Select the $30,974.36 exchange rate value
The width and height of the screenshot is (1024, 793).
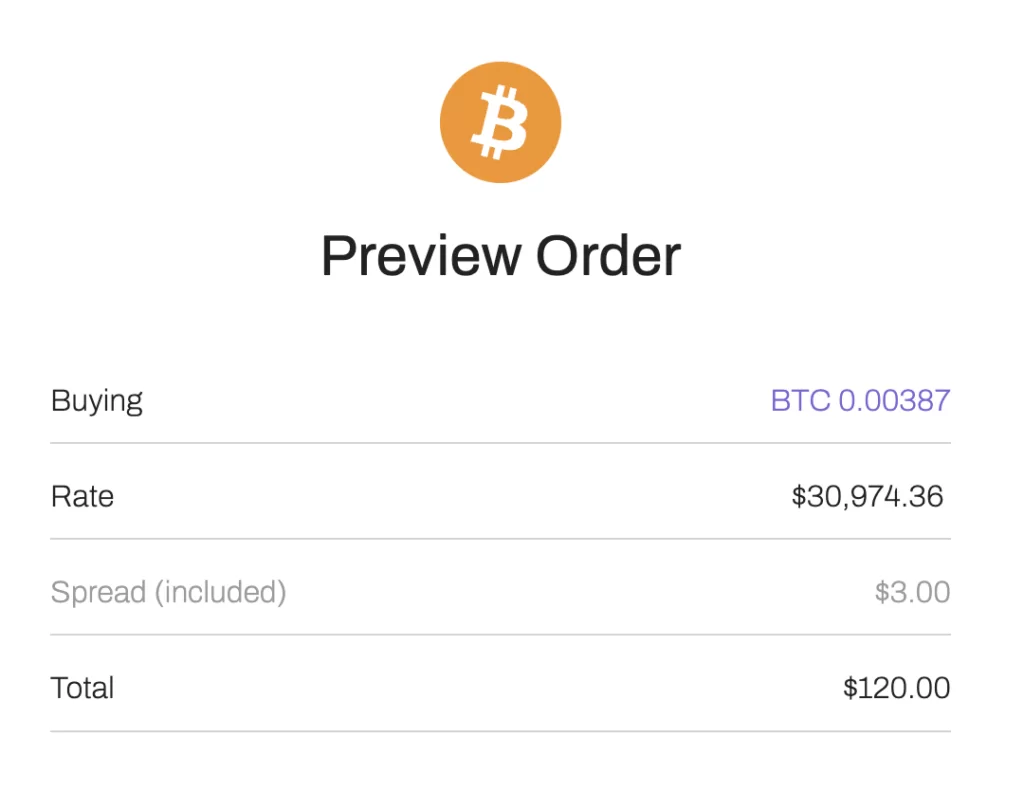pyautogui.click(x=870, y=496)
